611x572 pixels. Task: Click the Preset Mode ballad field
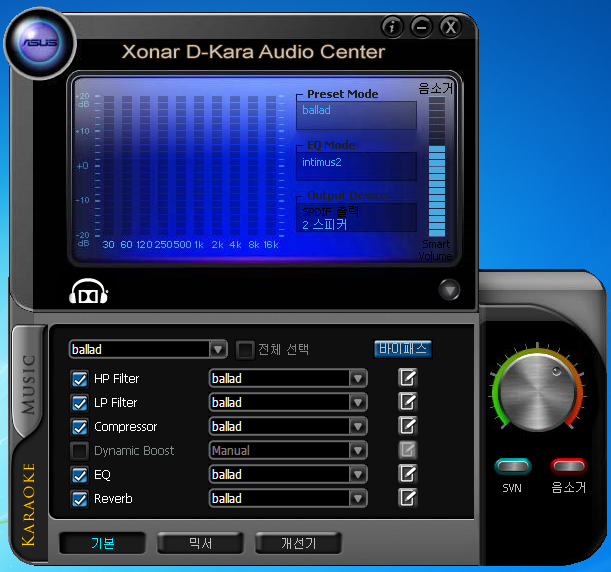click(356, 115)
